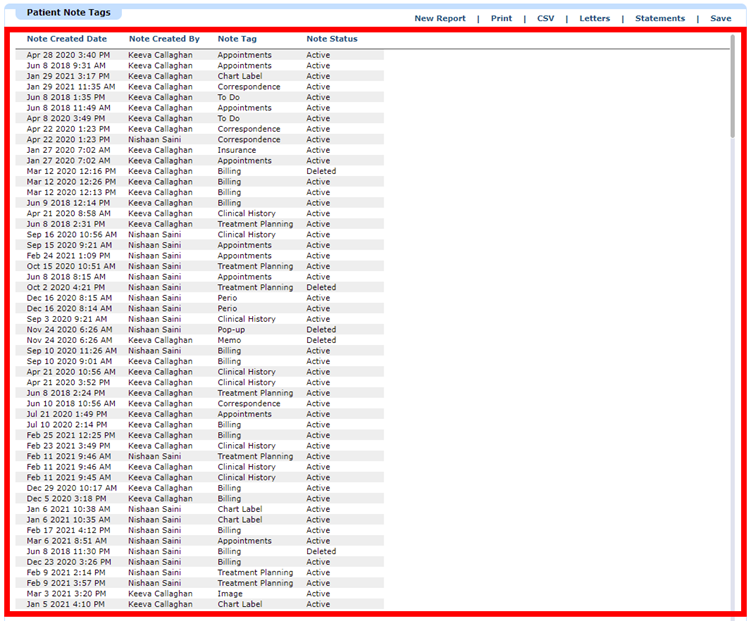Select the Apr 28 2020 3:40 PM row
751x621 pixels.
point(199,55)
